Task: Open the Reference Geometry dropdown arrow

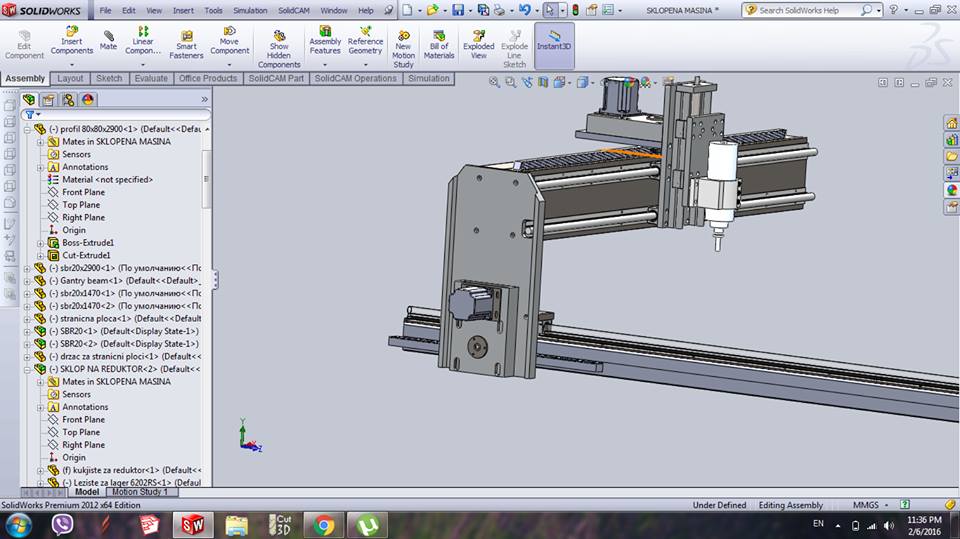Action: [x=365, y=65]
